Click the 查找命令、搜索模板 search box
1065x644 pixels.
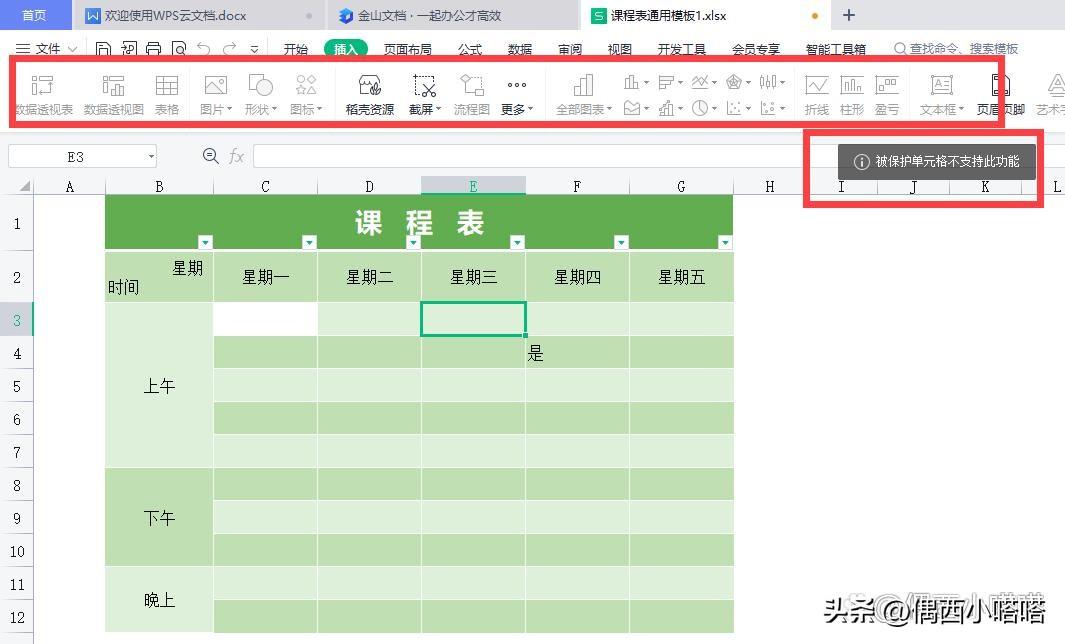pyautogui.click(x=956, y=48)
